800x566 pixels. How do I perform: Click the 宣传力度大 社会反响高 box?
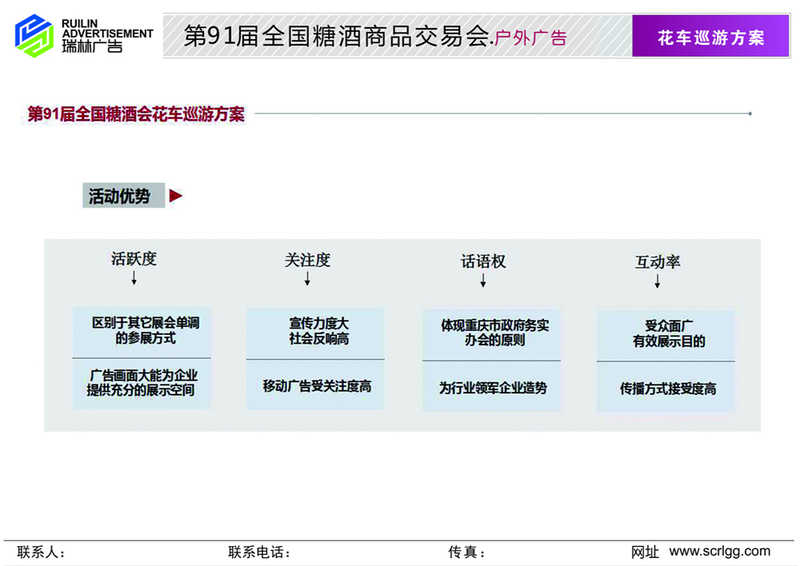pyautogui.click(x=316, y=332)
